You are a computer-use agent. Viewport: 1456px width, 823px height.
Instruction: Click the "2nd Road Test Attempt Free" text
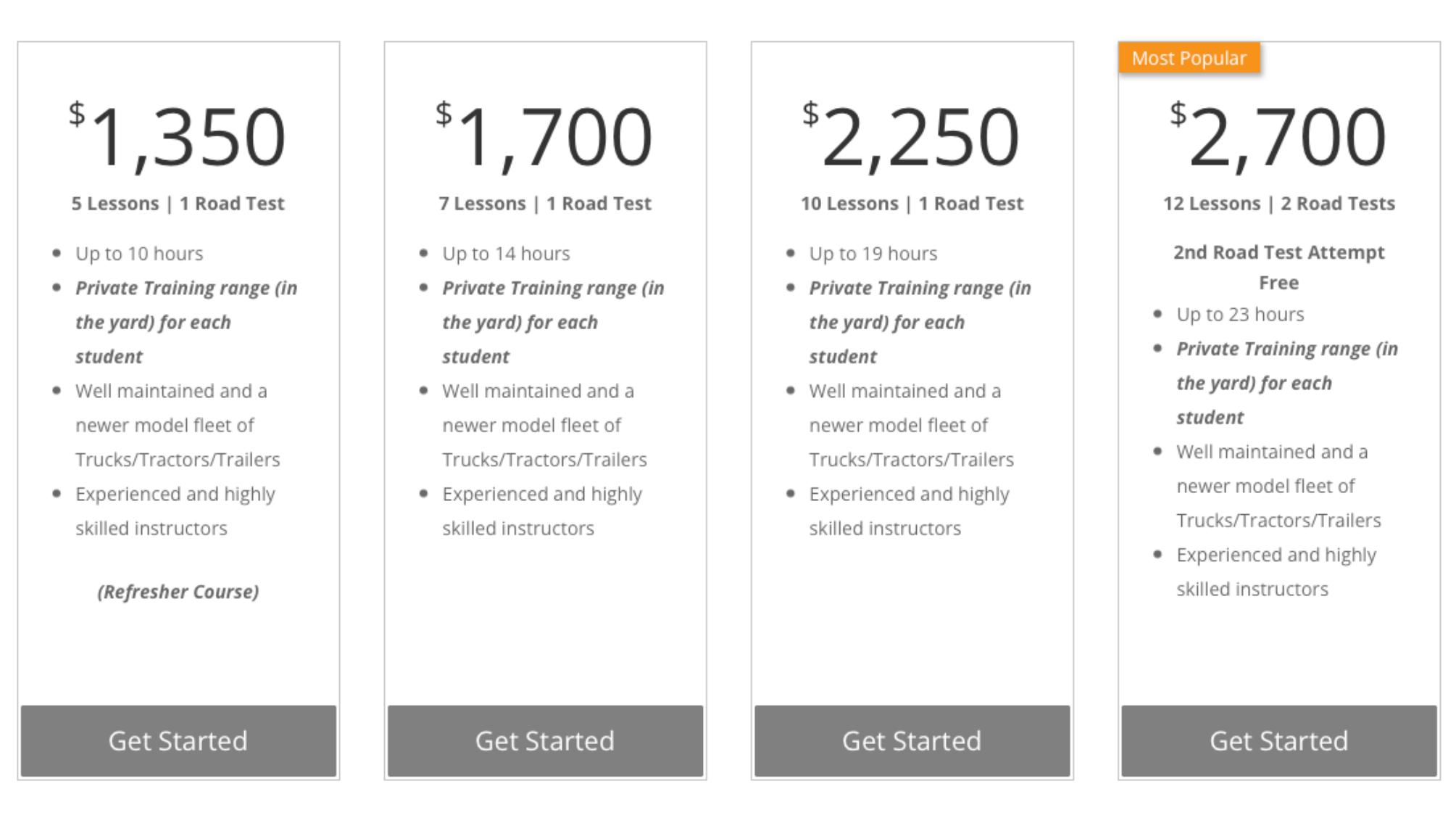pos(1278,267)
